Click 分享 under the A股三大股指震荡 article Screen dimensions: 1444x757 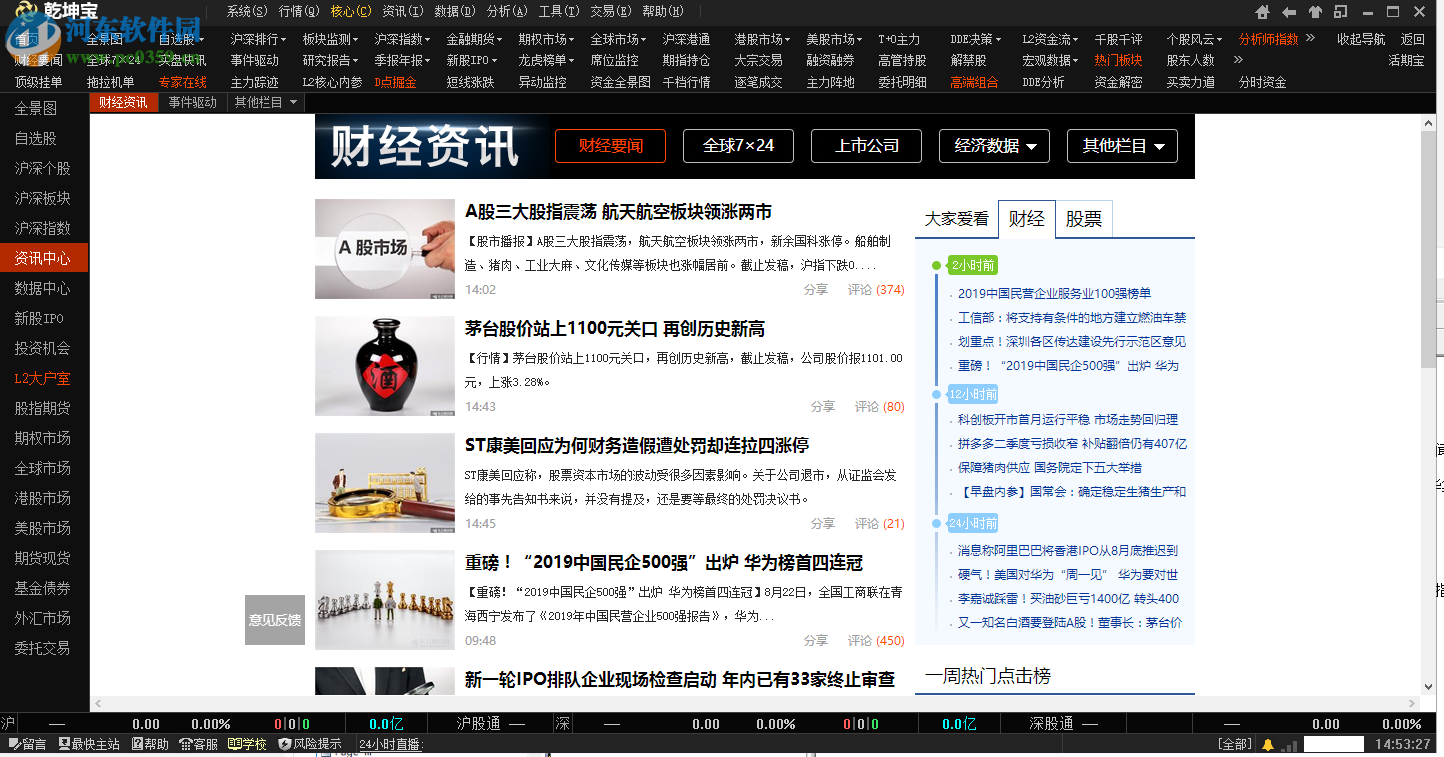coord(816,290)
